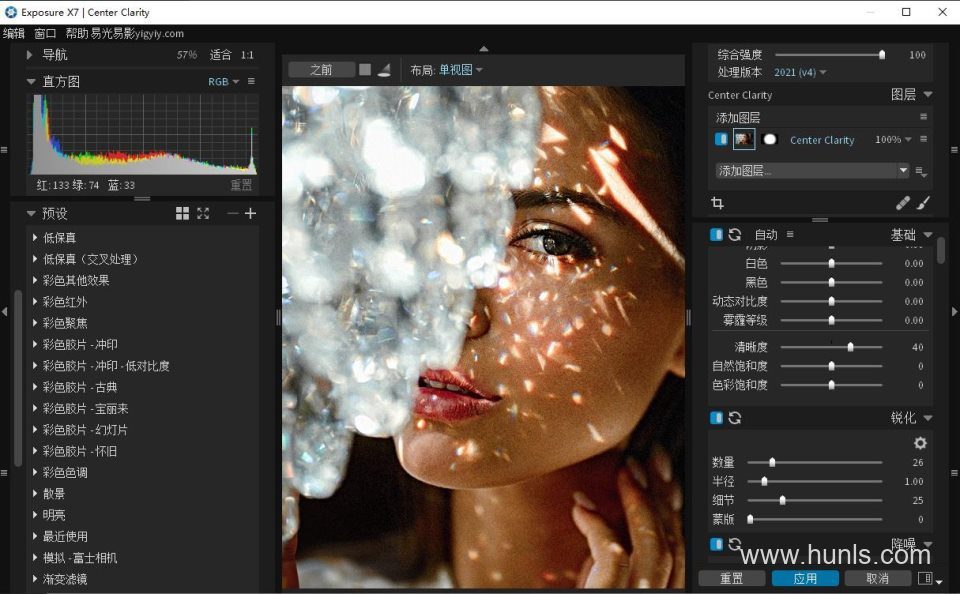Expand the 散景 preset category
Viewport: 960px width, 594px height.
[x=35, y=494]
